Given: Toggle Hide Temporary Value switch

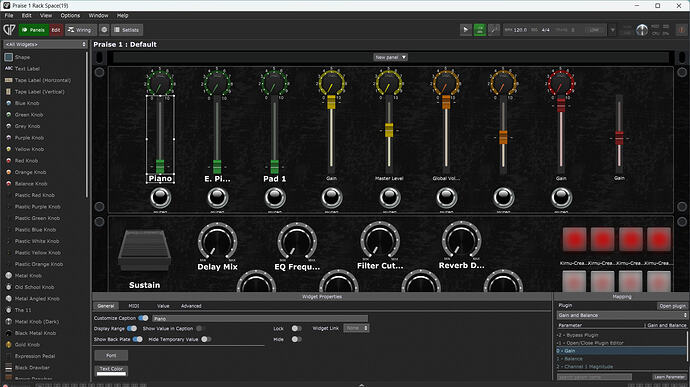Looking at the screenshot, I should click(206, 339).
